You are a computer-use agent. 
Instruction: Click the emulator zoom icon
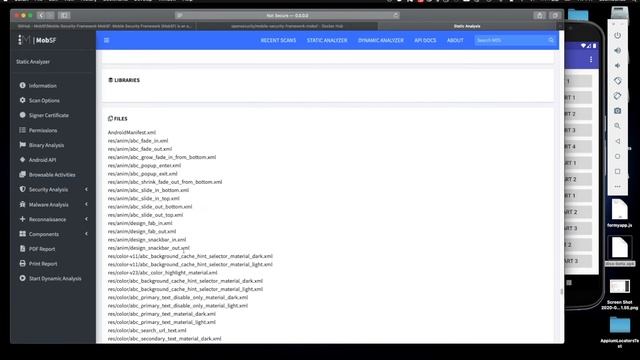(x=618, y=126)
